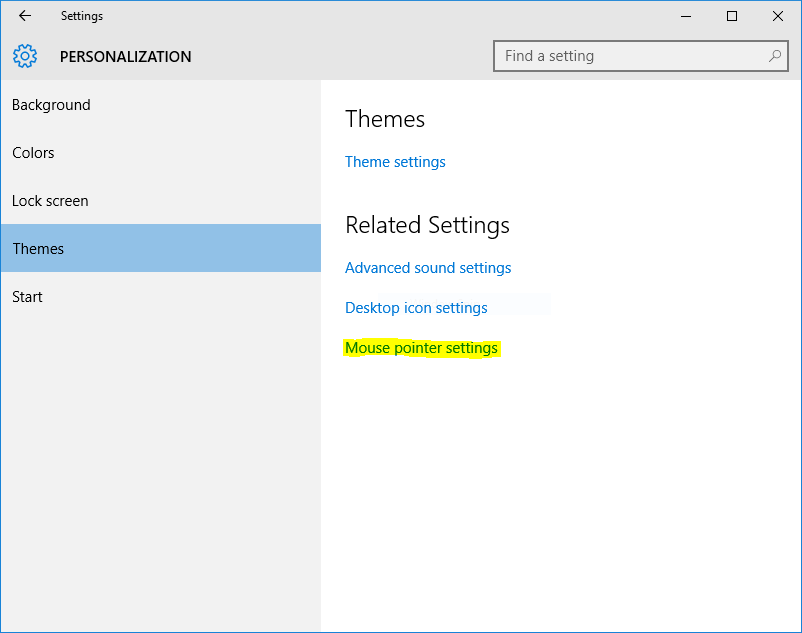Open the Start section in the sidebar

point(27,297)
